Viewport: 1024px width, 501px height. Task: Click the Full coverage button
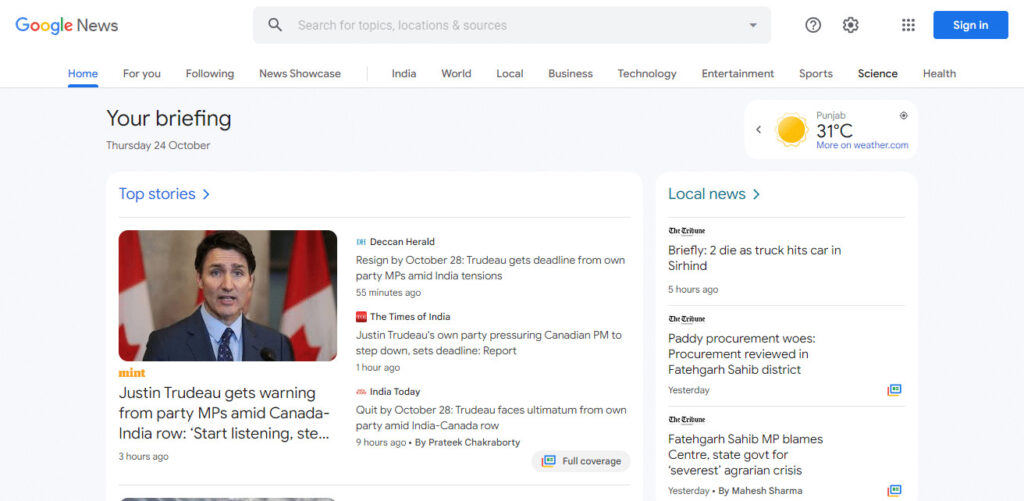[x=581, y=461]
